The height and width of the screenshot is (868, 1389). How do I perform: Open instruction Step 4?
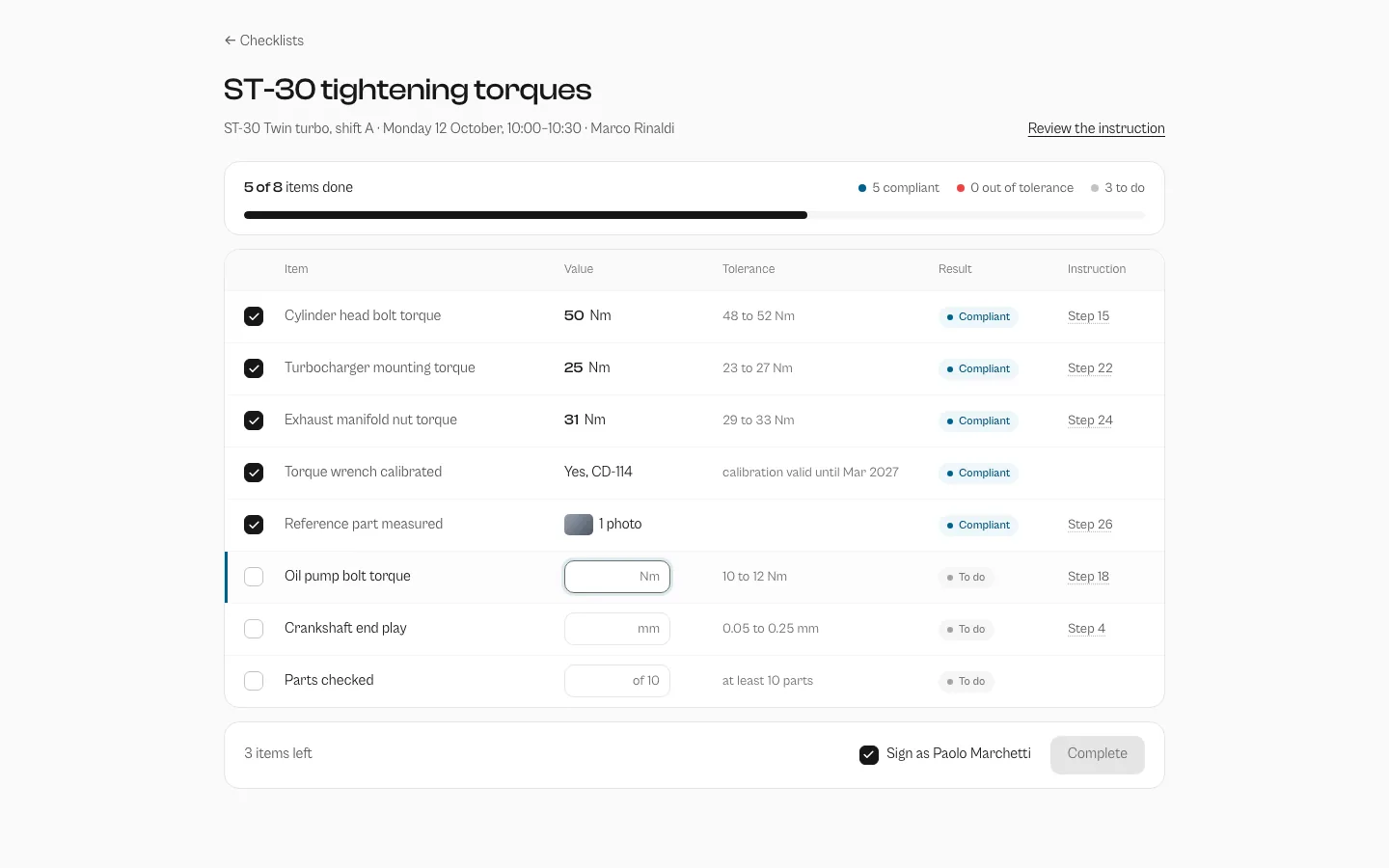[1086, 629]
